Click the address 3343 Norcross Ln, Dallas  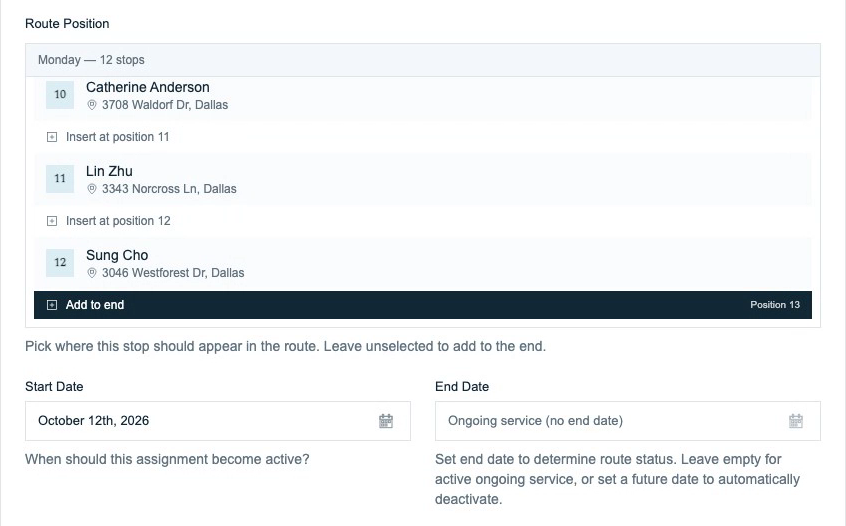pyautogui.click(x=169, y=189)
